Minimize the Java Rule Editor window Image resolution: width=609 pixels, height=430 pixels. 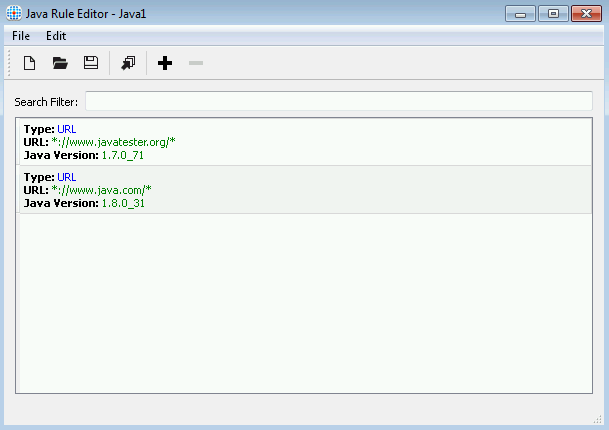tap(520, 14)
